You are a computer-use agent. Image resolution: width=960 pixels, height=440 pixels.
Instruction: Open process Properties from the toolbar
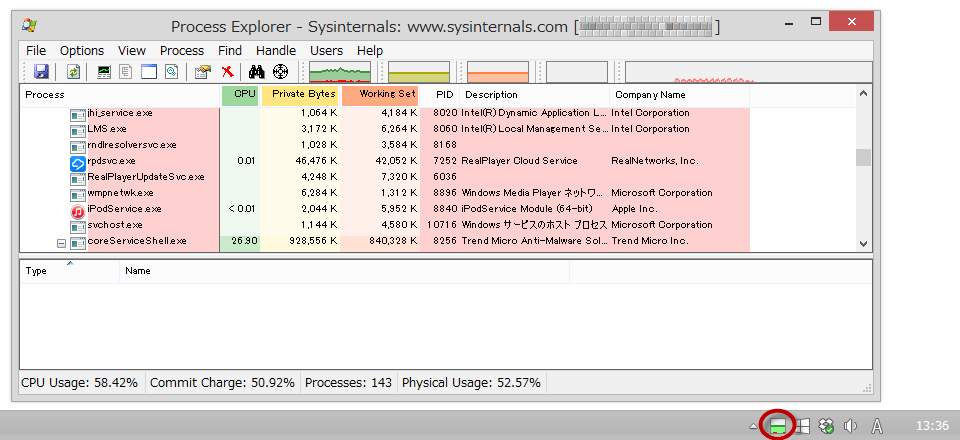click(203, 72)
